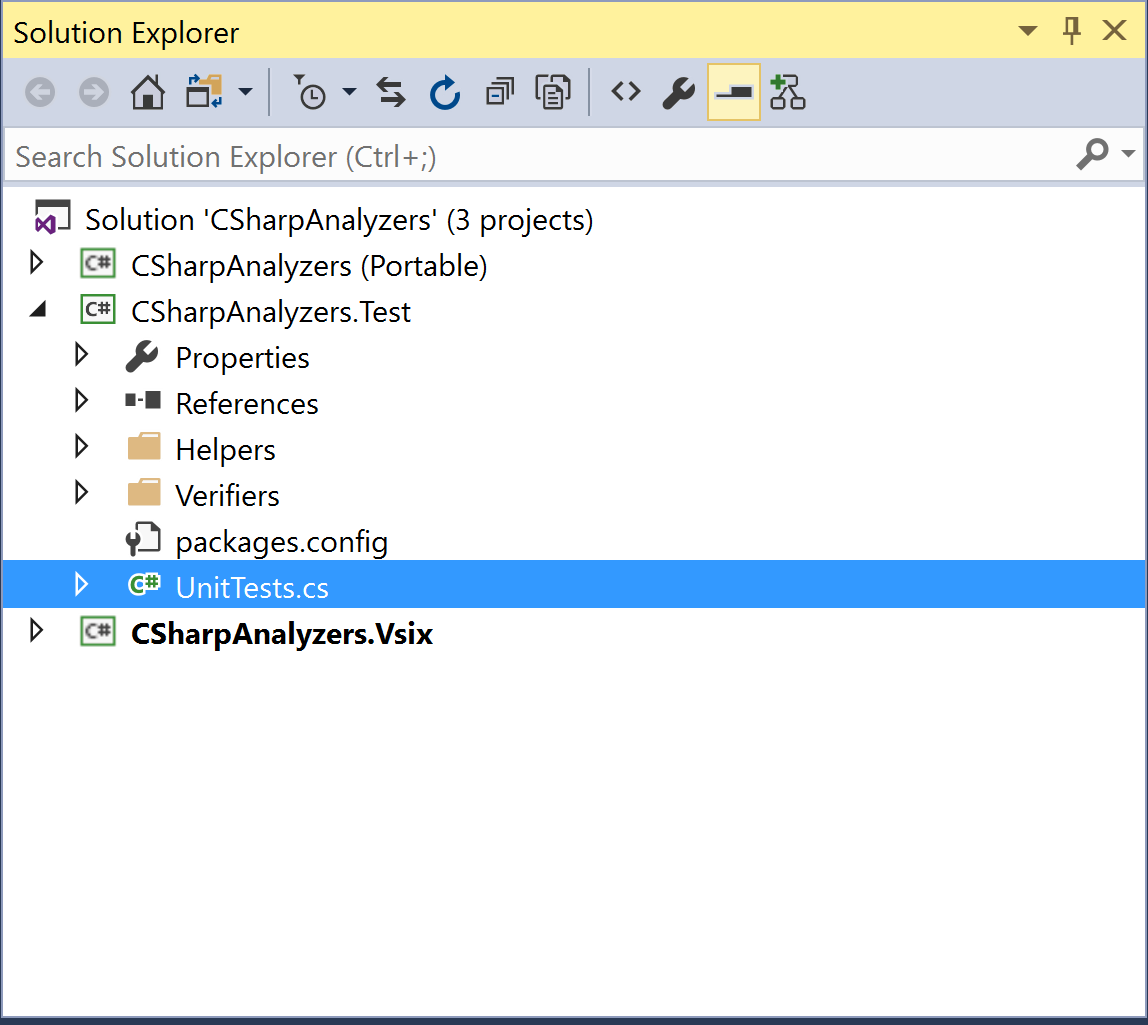Click the Verifiers folder icon

(x=144, y=492)
